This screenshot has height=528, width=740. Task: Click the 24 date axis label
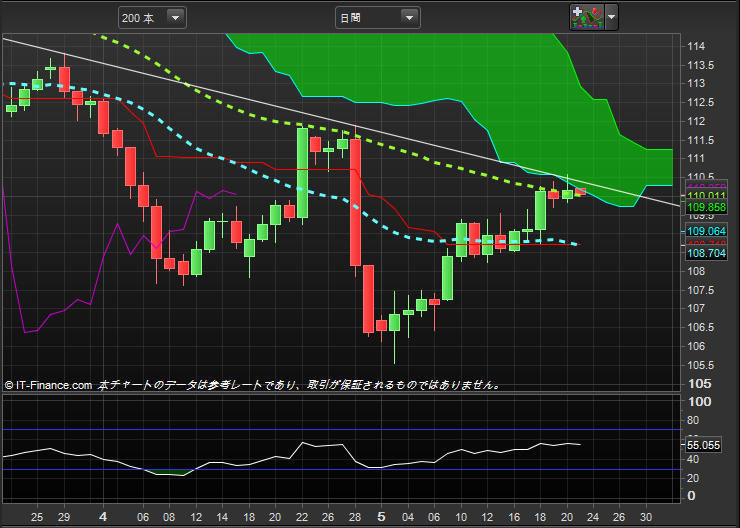coord(593,517)
